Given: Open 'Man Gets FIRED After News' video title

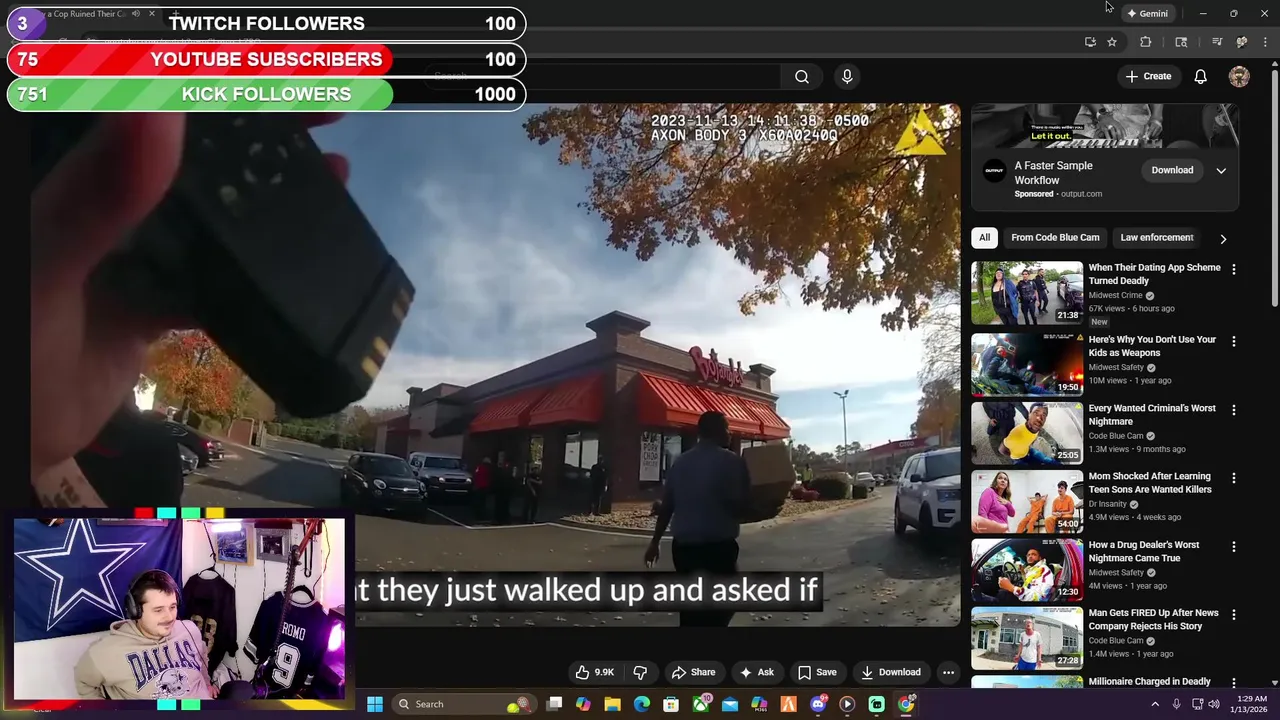Looking at the screenshot, I should (x=1153, y=619).
